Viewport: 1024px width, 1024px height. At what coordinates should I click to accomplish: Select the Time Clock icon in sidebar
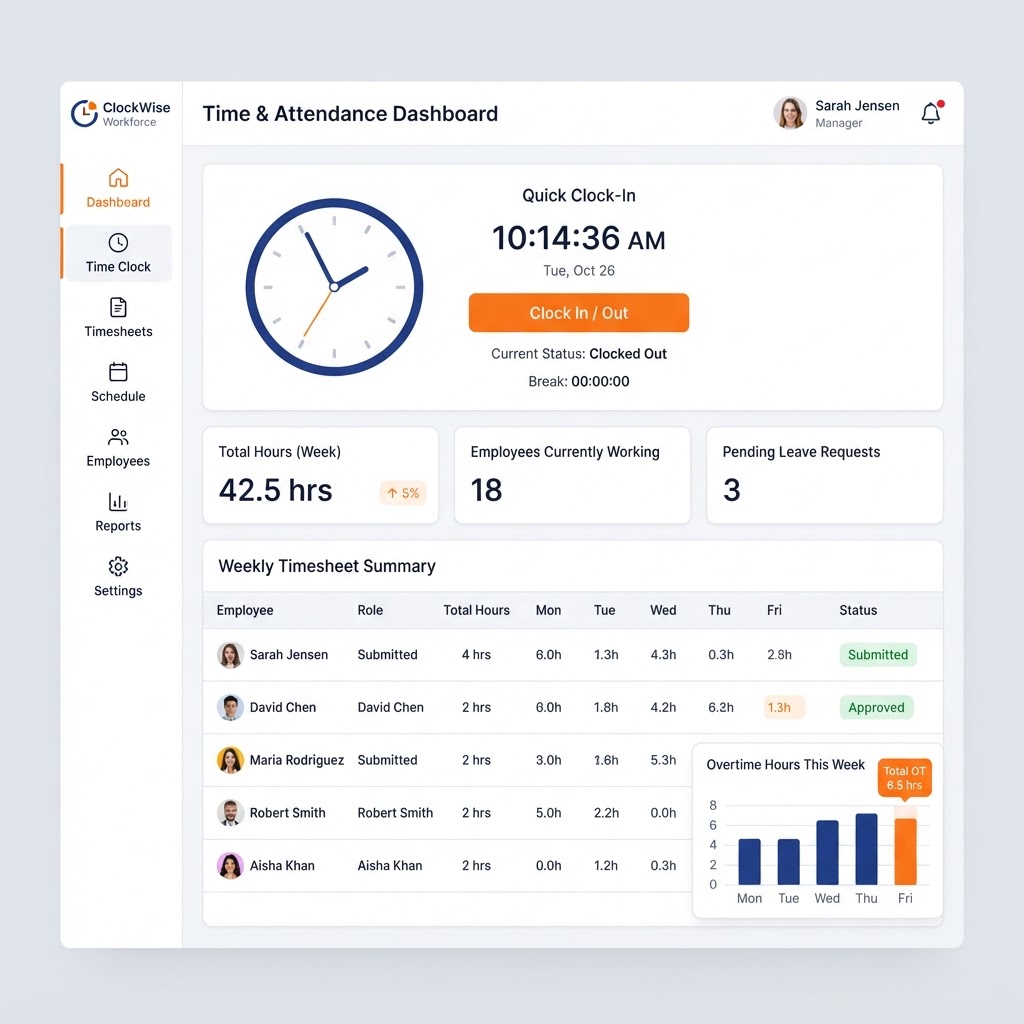pyautogui.click(x=118, y=242)
